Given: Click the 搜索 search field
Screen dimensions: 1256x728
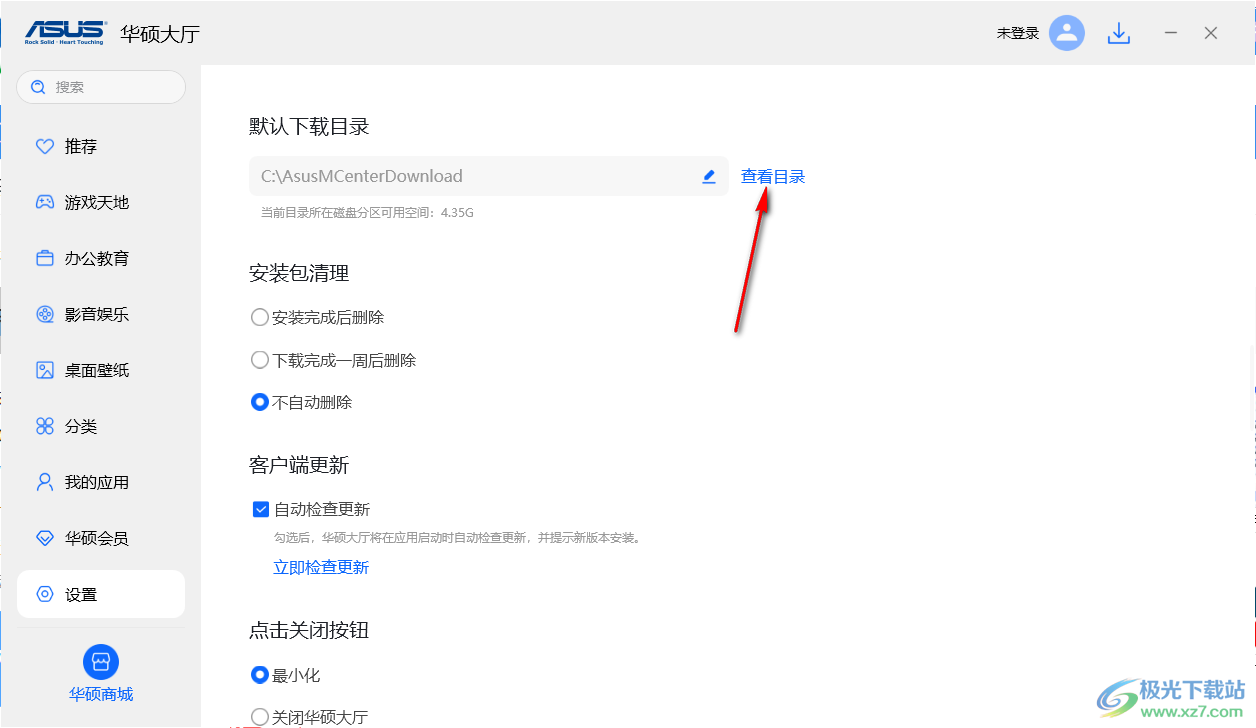Looking at the screenshot, I should pyautogui.click(x=101, y=87).
